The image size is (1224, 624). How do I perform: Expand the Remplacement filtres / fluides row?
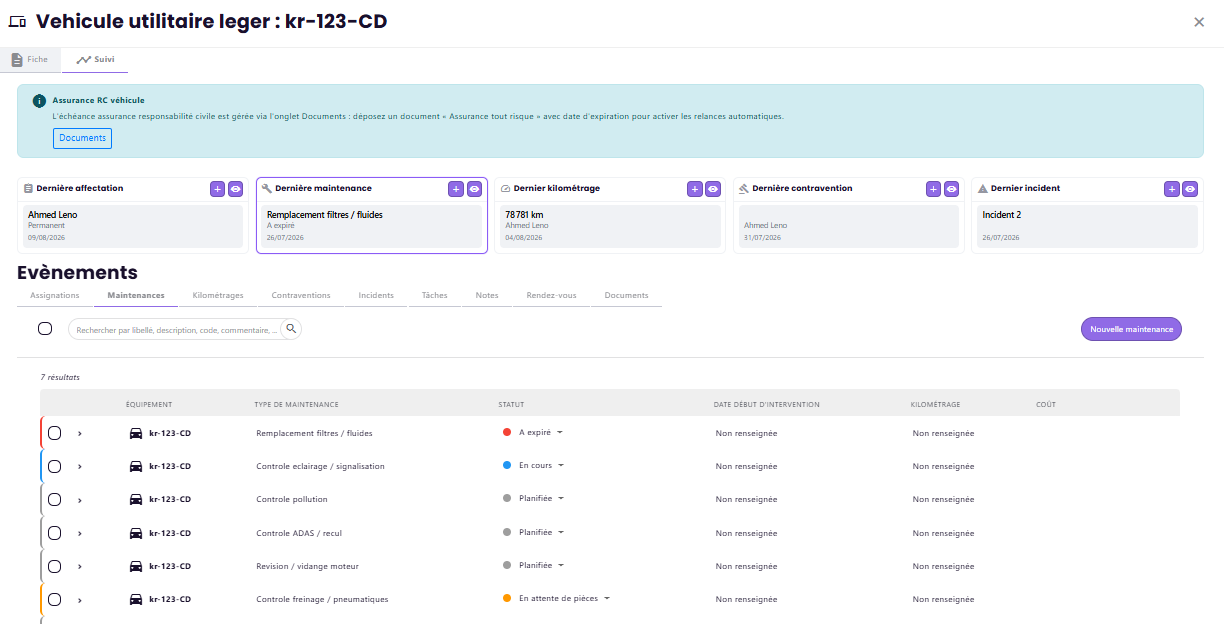coord(80,433)
